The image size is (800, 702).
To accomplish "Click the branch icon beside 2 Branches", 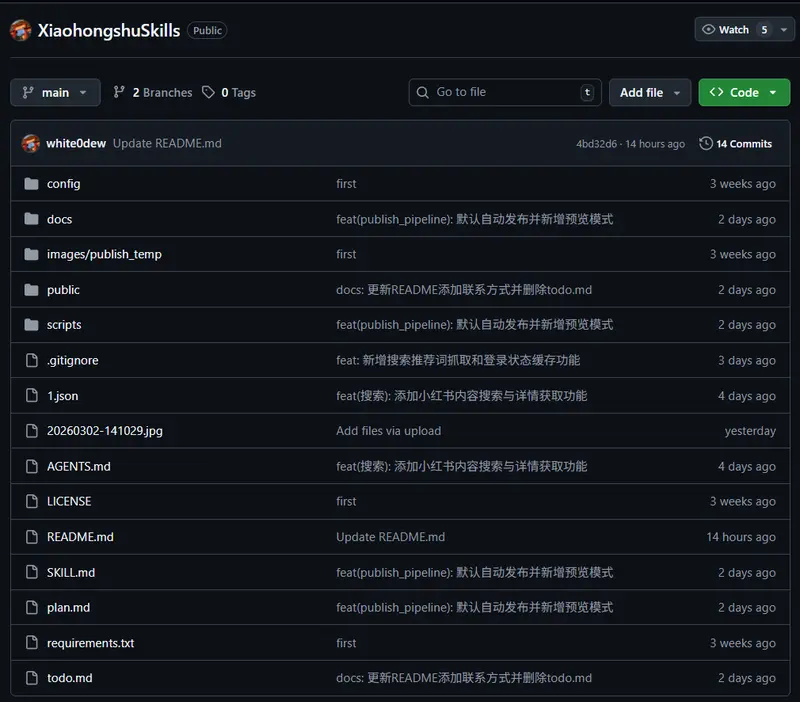I will (120, 92).
